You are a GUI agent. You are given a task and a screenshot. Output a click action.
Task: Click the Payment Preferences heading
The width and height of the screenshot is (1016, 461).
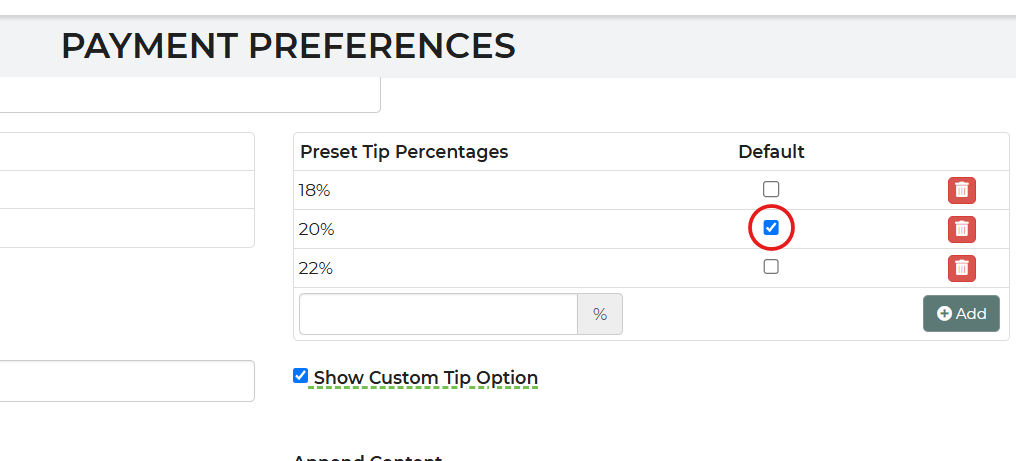point(288,47)
